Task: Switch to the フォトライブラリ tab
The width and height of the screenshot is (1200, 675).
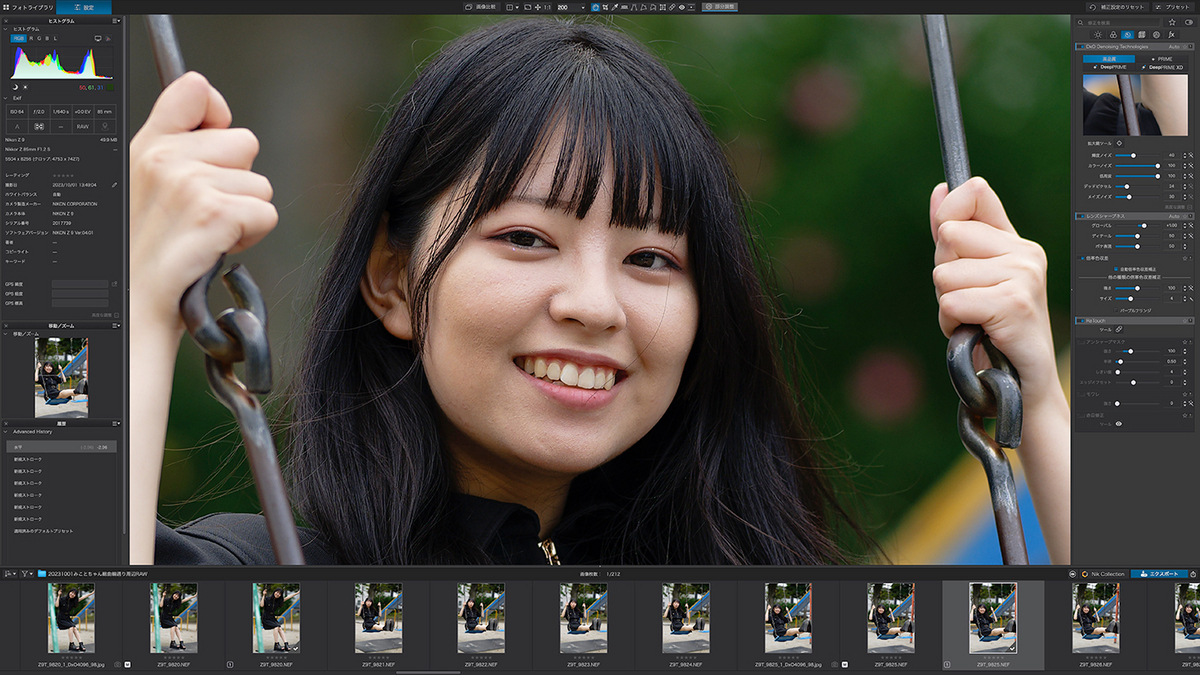Action: pyautogui.click(x=28, y=7)
